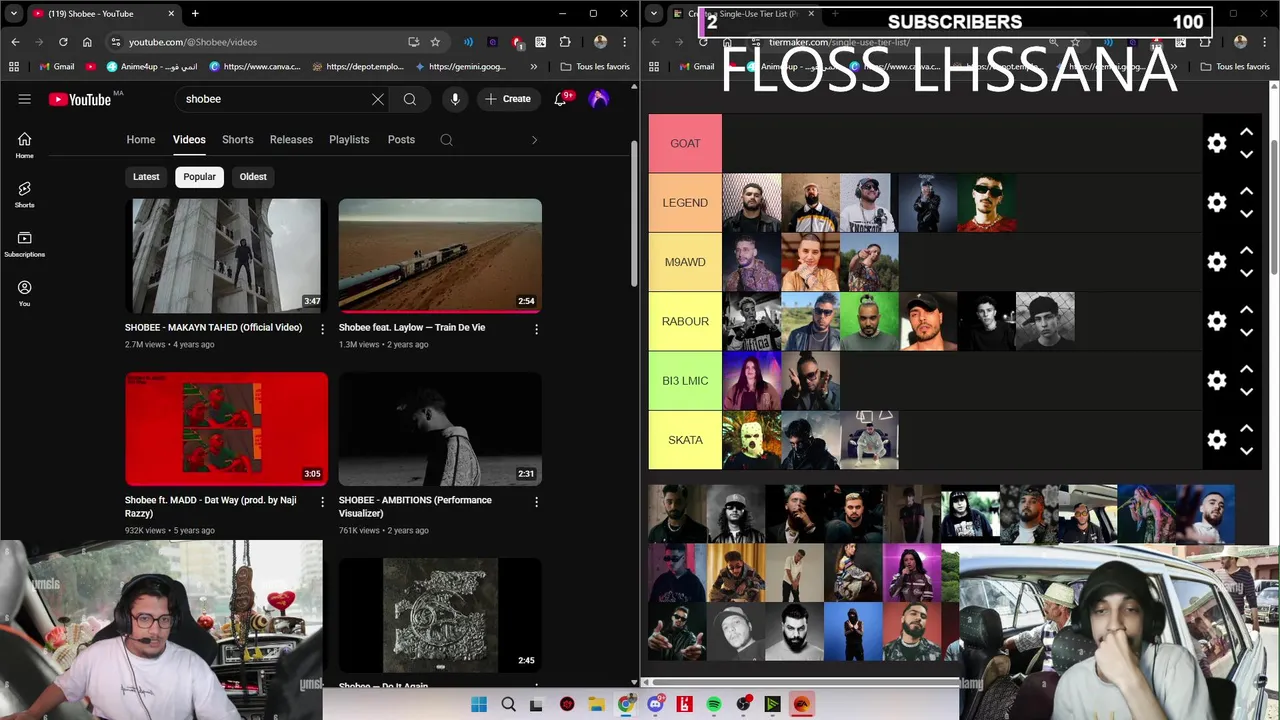Move SKATA tier row down
Viewport: 1280px width, 720px height.
coord(1246,451)
